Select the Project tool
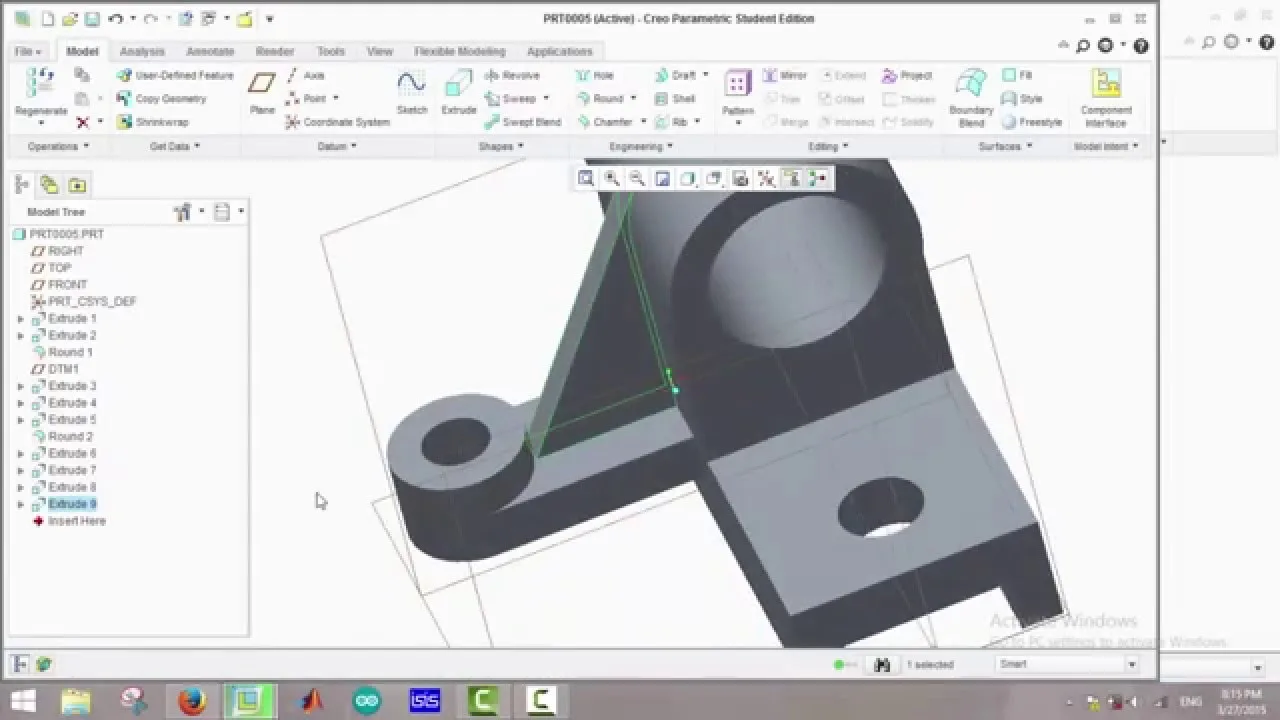This screenshot has height=720, width=1280. (907, 75)
